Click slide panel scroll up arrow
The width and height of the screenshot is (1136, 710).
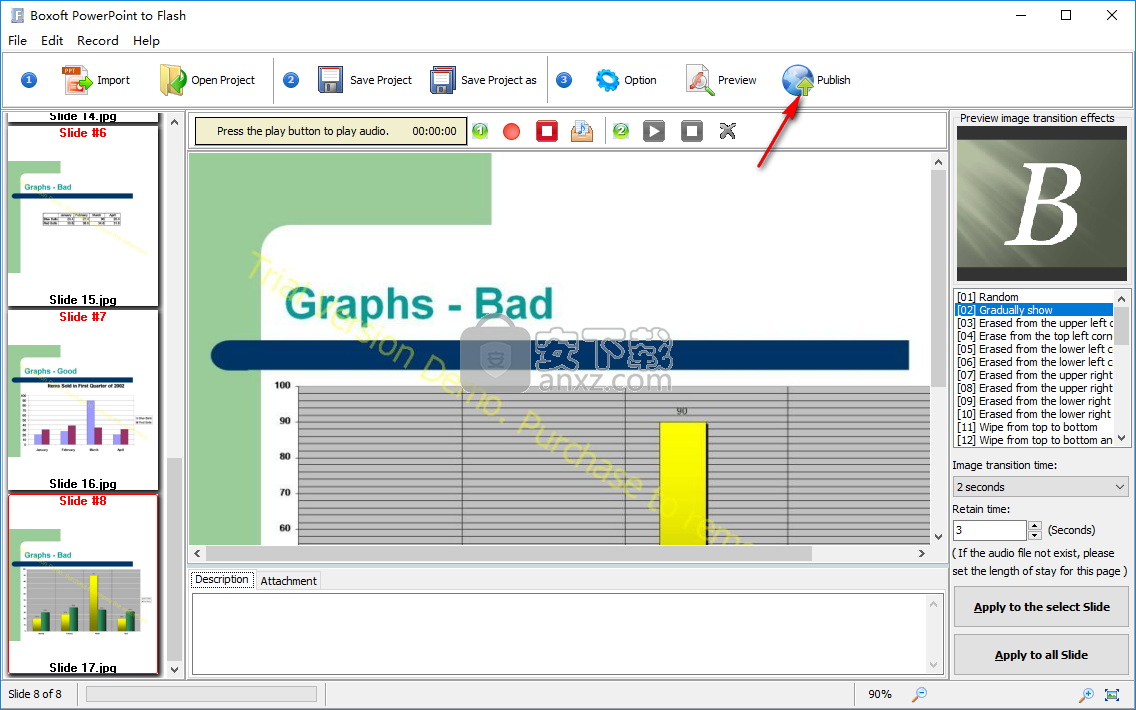click(174, 122)
